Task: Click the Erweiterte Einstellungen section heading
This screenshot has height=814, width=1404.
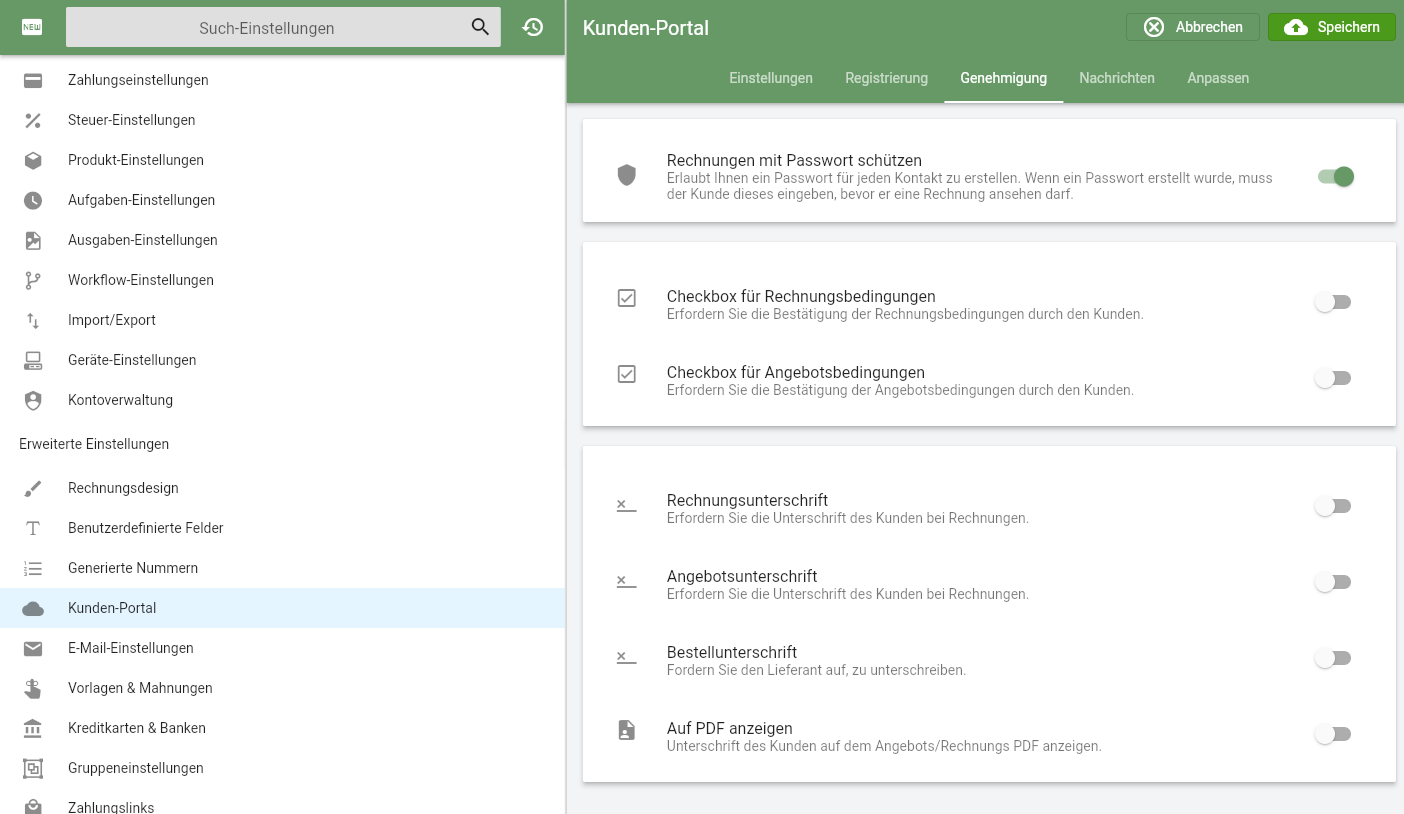Action: [x=94, y=444]
